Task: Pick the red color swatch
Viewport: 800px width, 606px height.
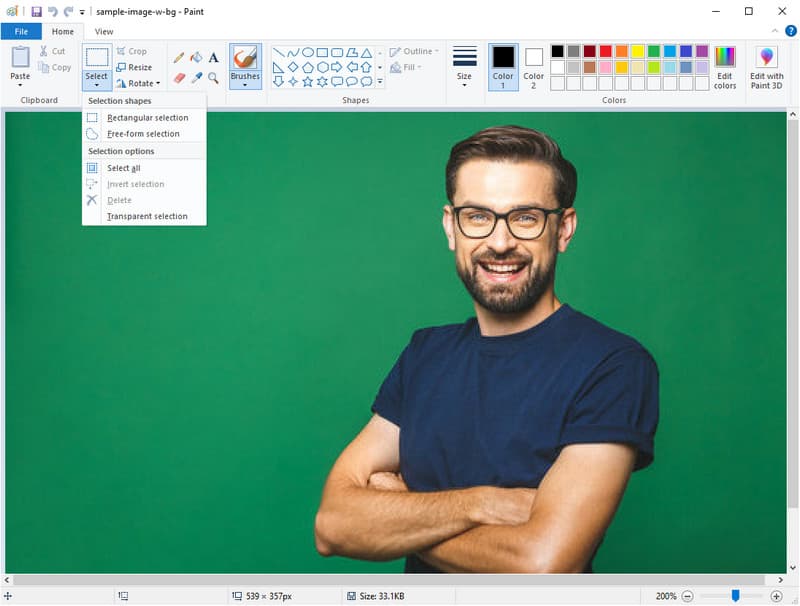Action: (605, 50)
